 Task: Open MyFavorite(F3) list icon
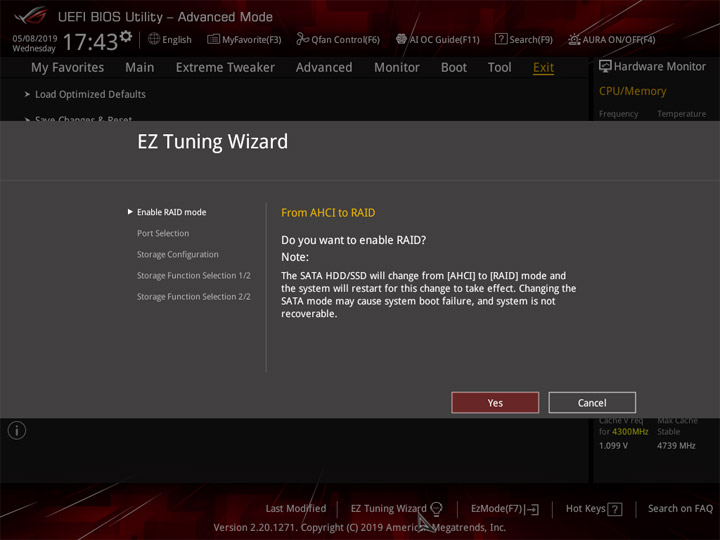coord(213,39)
